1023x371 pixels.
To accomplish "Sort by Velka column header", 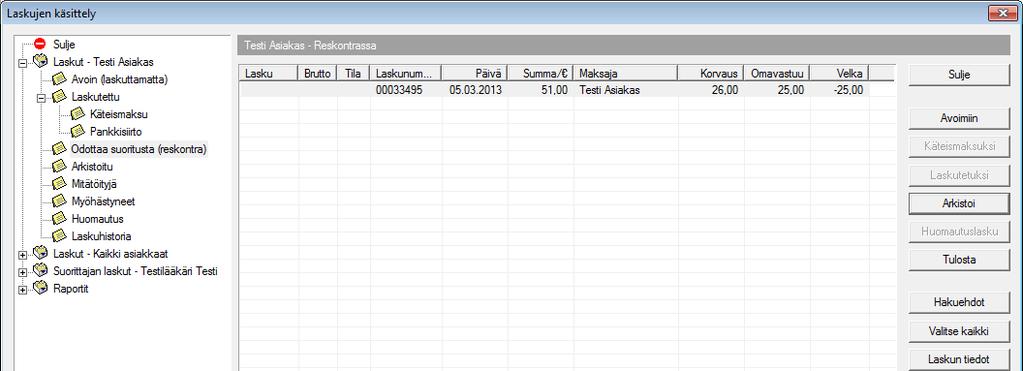I will (x=840, y=74).
